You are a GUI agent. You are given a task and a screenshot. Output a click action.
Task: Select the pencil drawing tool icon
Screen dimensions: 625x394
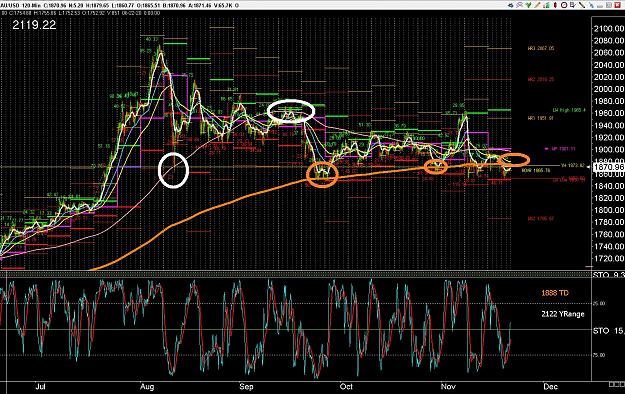tap(537, 5)
